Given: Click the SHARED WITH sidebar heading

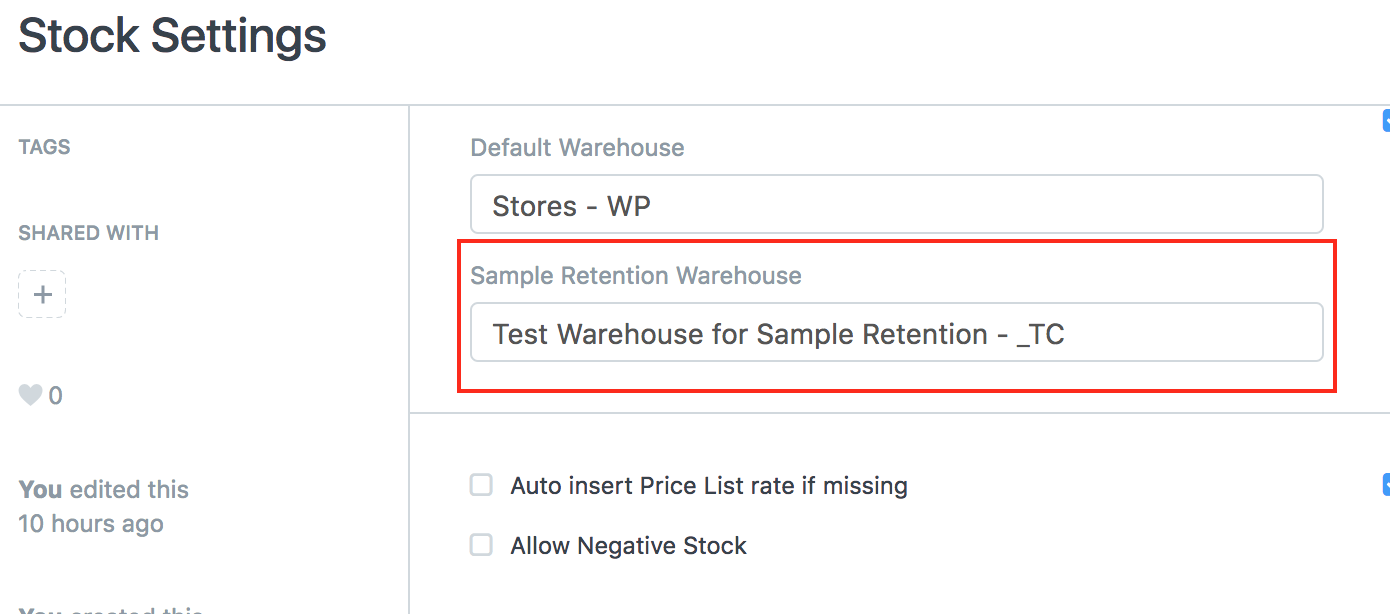Looking at the screenshot, I should click(x=88, y=233).
